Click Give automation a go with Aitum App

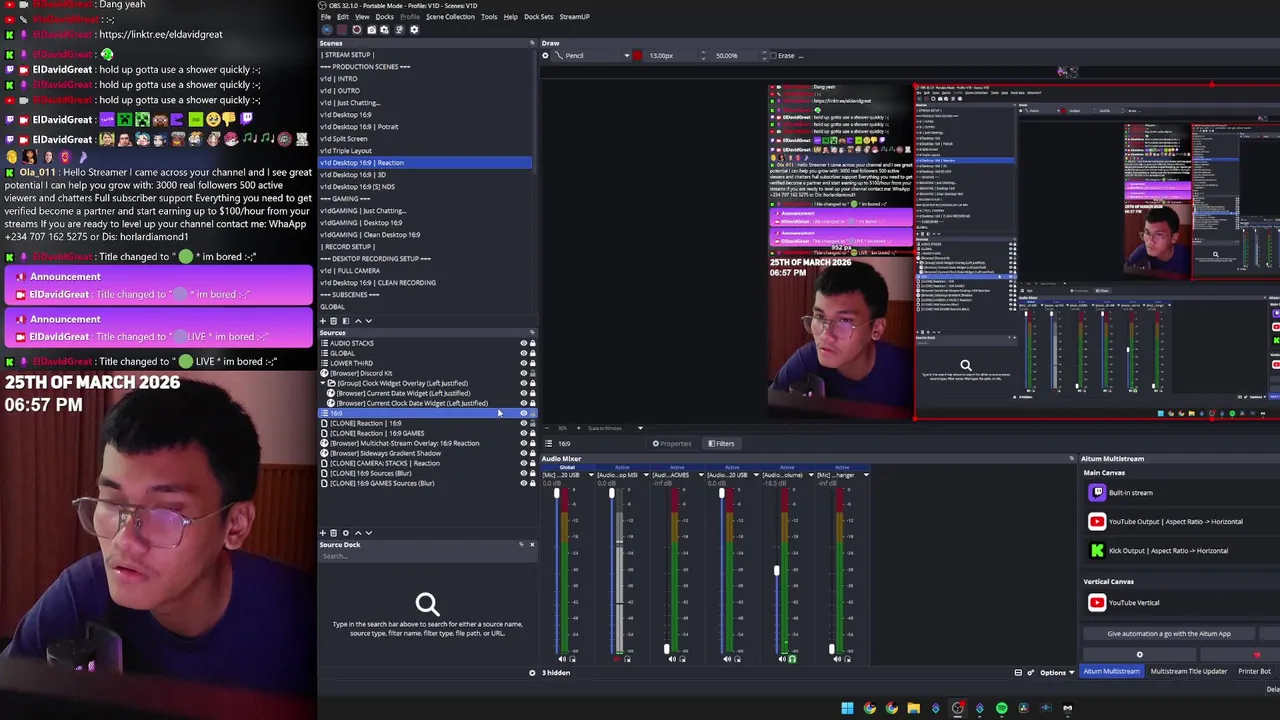(x=1169, y=634)
